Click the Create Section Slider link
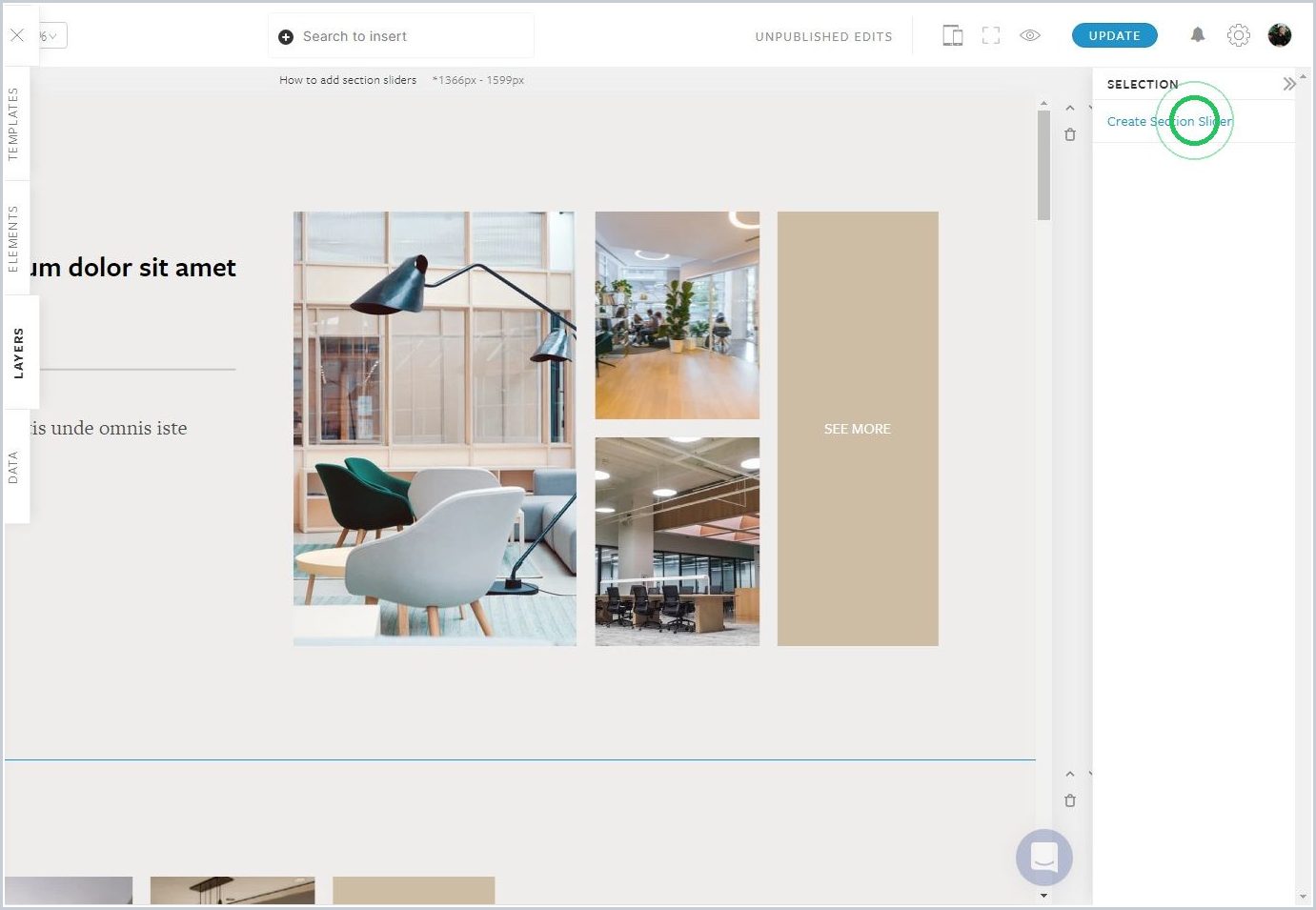Screen dimensions: 1316x910 [x=1169, y=121]
